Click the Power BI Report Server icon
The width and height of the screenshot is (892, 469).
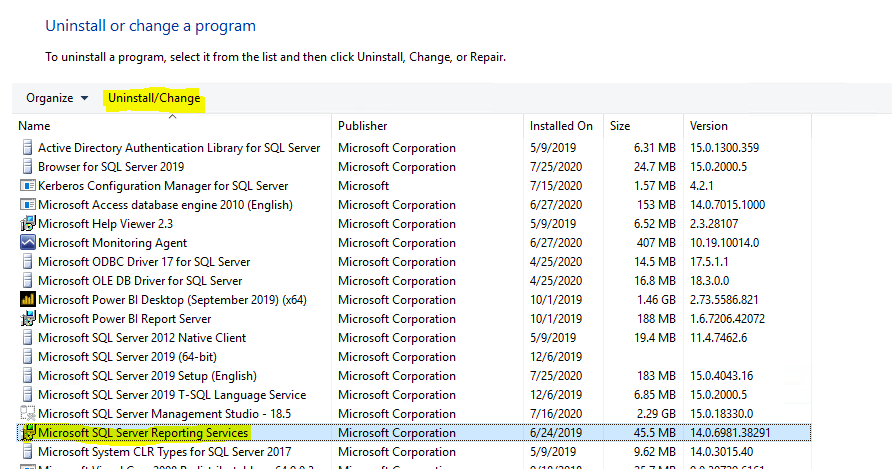(x=27, y=319)
